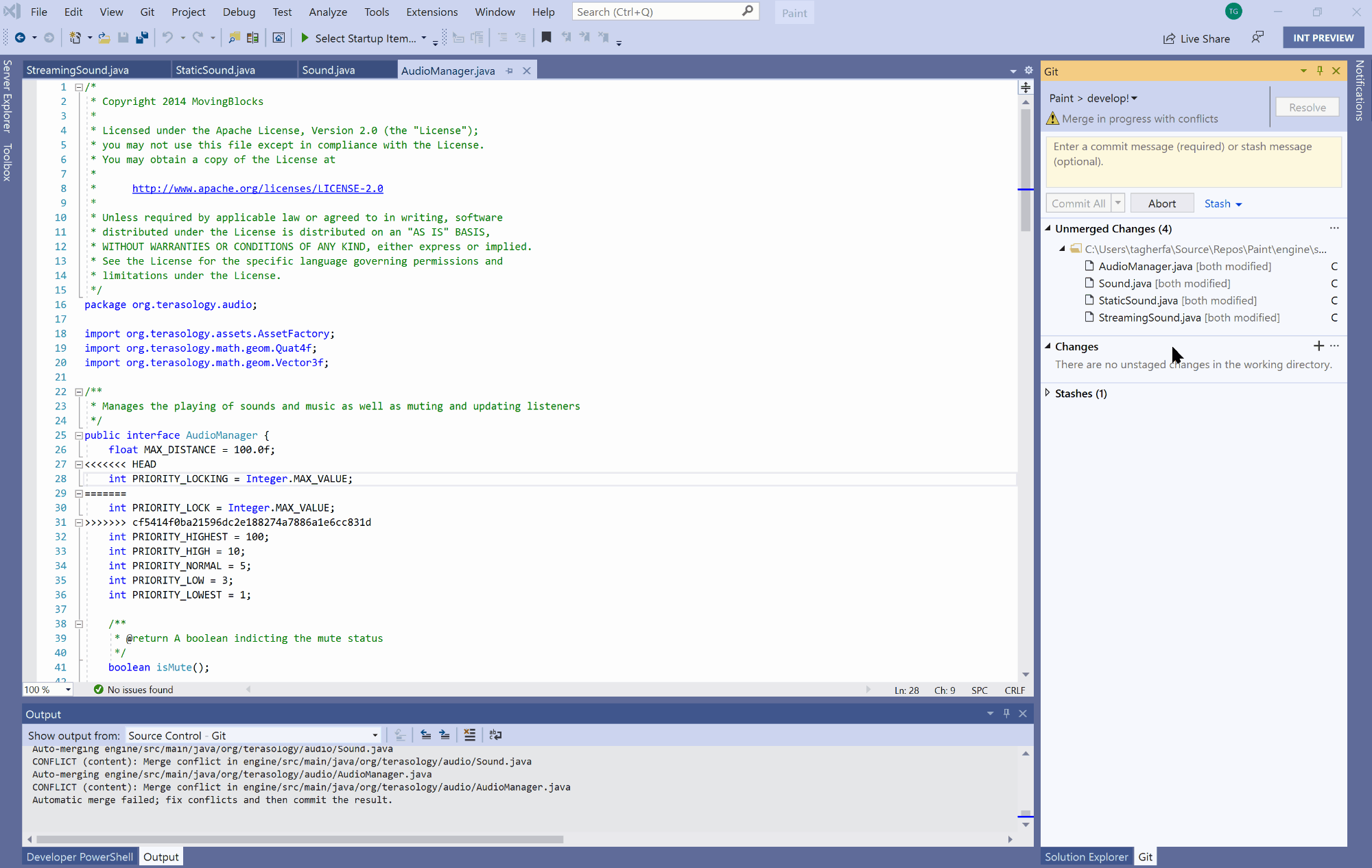
Task: Click the editor vertical scrollbar thumb
Action: 1026,169
